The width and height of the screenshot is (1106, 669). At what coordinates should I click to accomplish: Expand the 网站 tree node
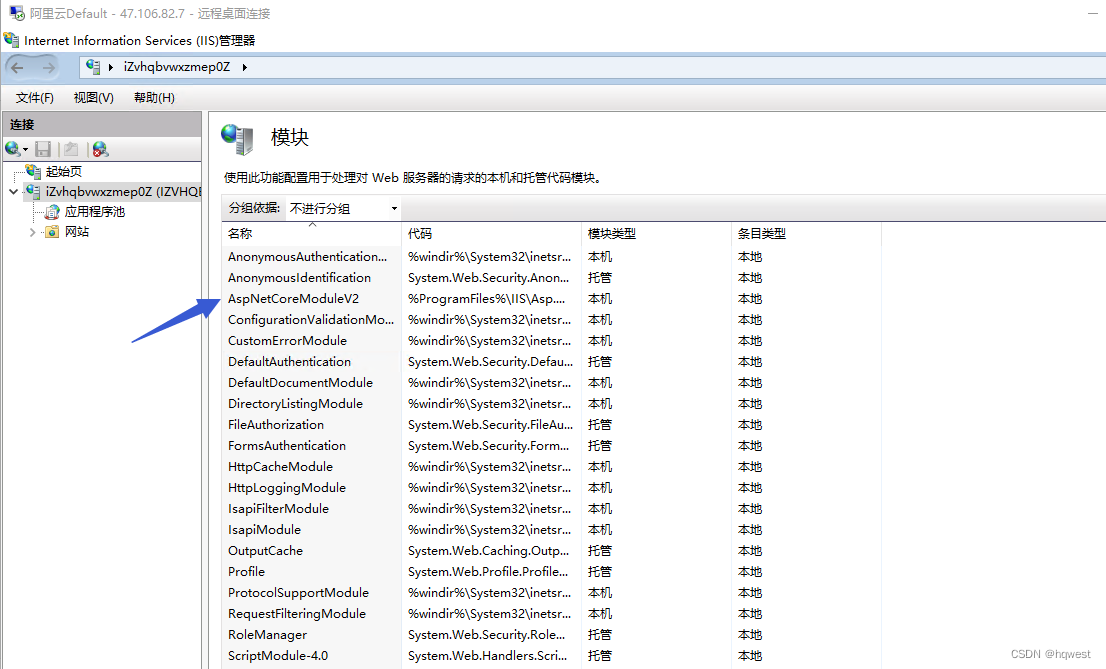pyautogui.click(x=32, y=232)
